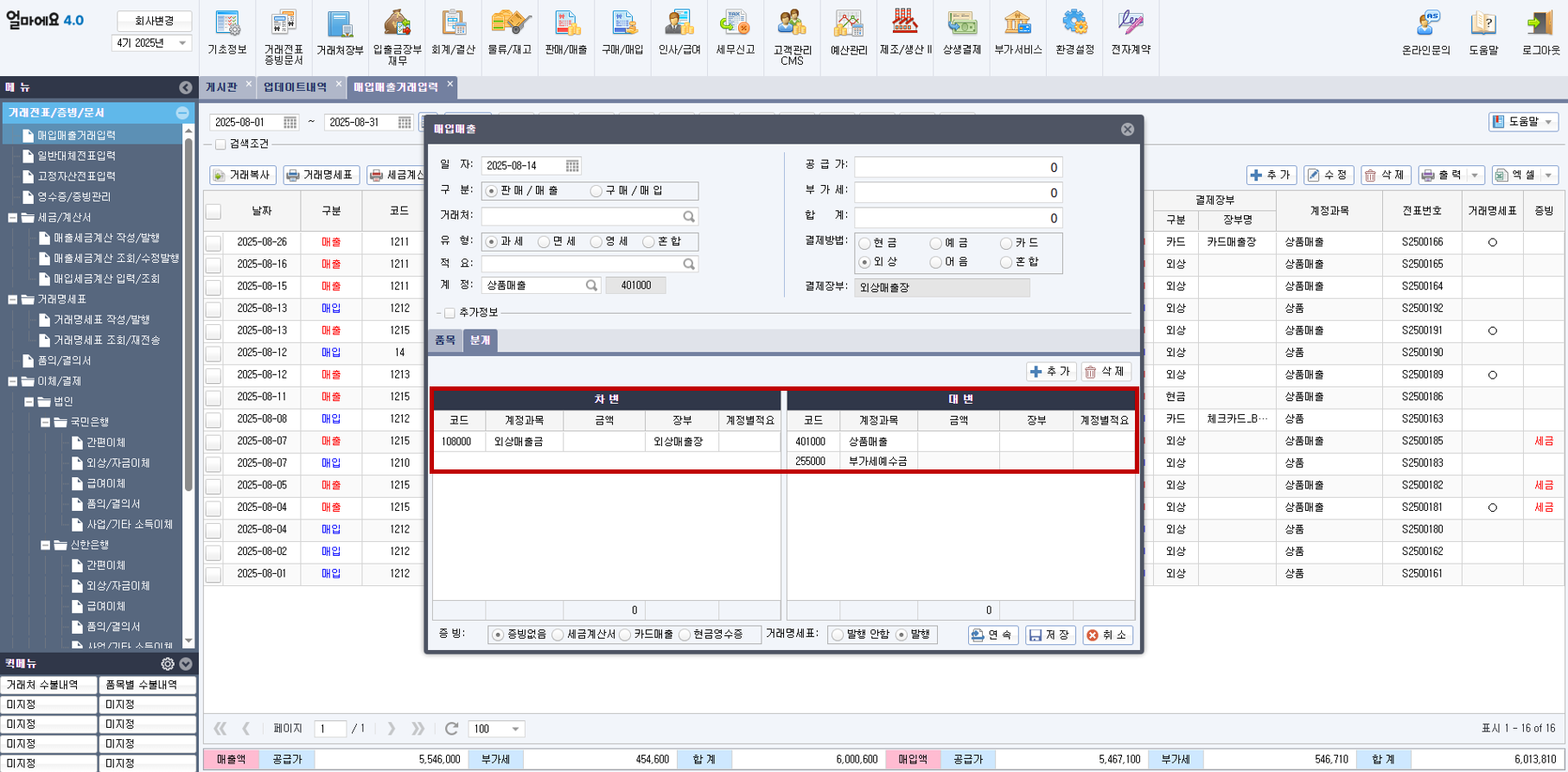Click the 로그아웃 icon
Screen dimensions: 1568x772
click(1541, 35)
